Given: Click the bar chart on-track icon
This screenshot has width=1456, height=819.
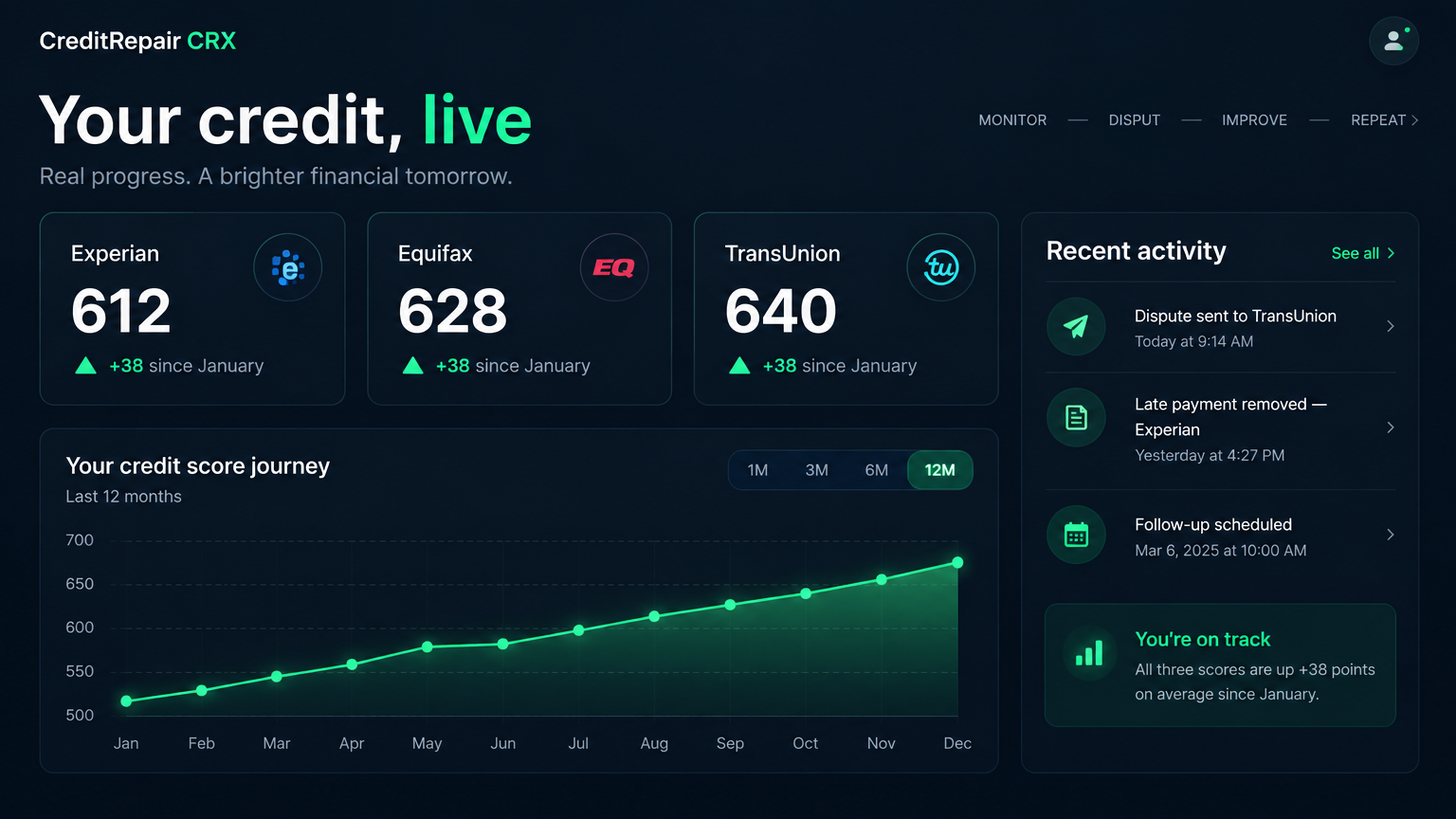Looking at the screenshot, I should click(1089, 653).
